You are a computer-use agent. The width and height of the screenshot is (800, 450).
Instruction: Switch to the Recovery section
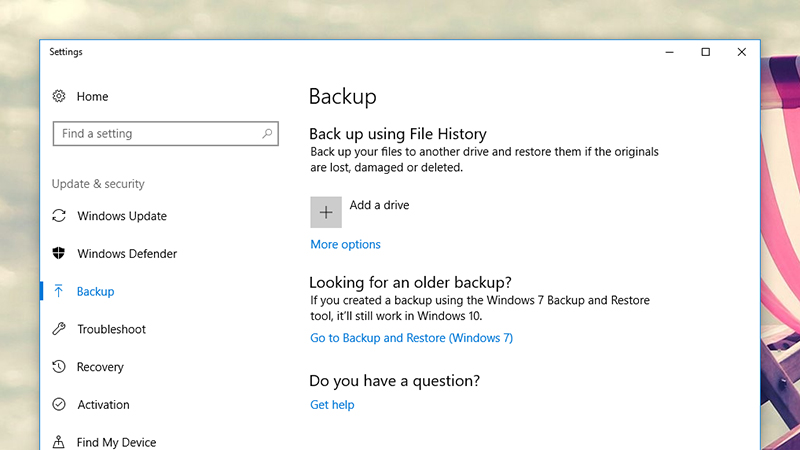tap(100, 367)
